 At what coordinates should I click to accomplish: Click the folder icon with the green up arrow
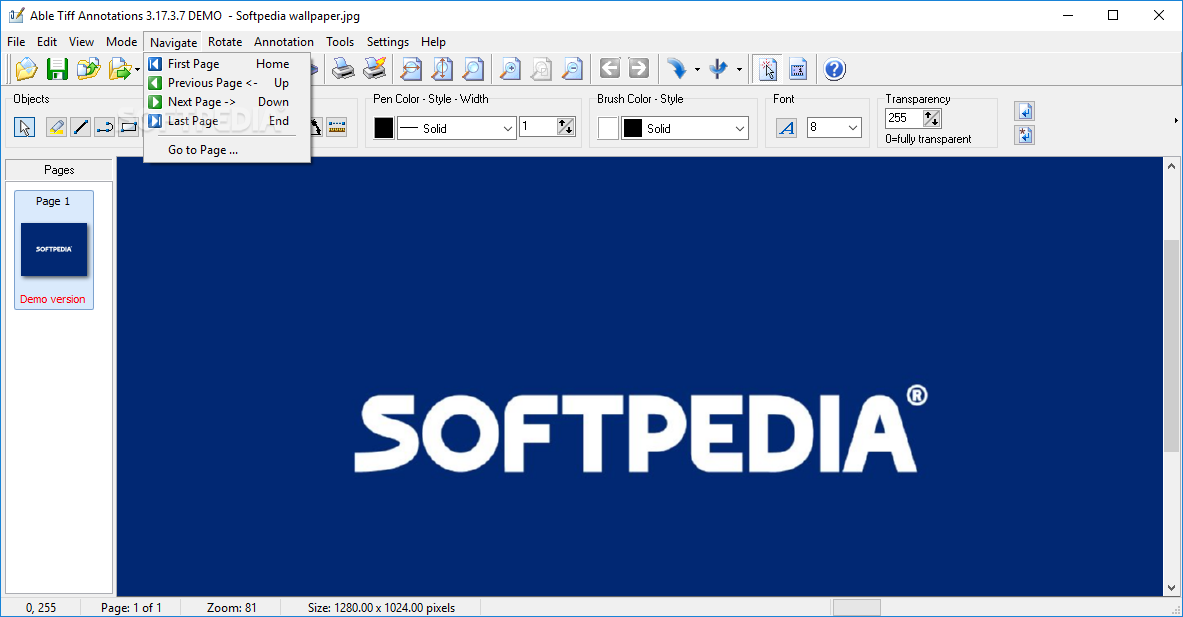pyautogui.click(x=88, y=69)
